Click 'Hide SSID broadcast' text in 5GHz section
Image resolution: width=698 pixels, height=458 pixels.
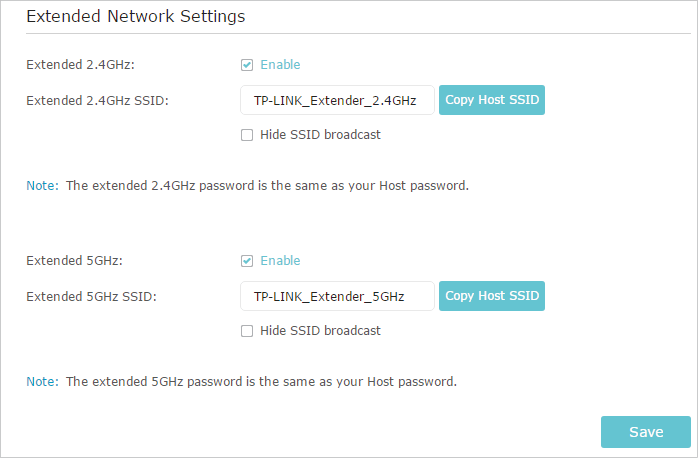click(321, 330)
